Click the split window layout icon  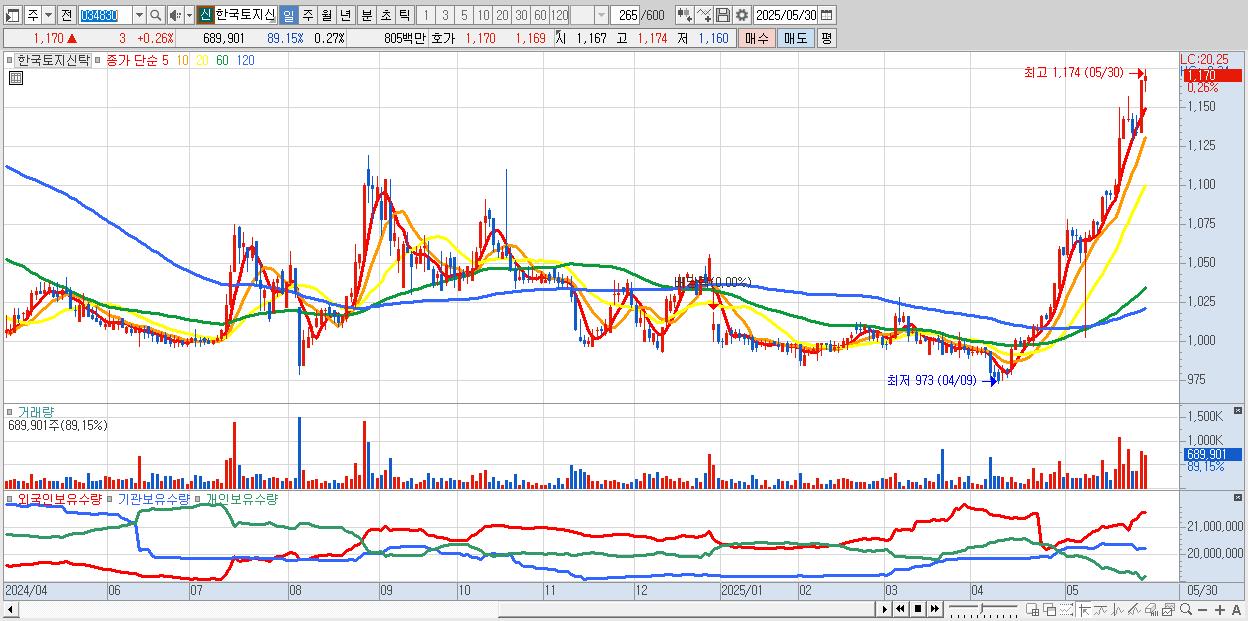coord(1033,609)
